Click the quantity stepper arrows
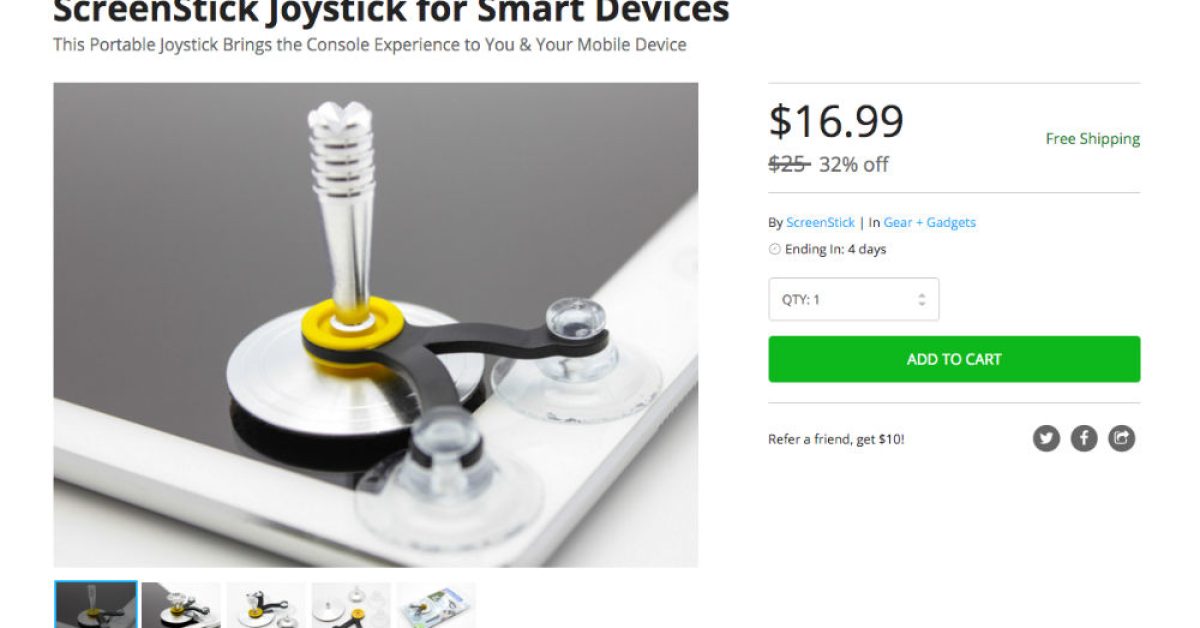Image resolution: width=1200 pixels, height=628 pixels. [x=921, y=299]
